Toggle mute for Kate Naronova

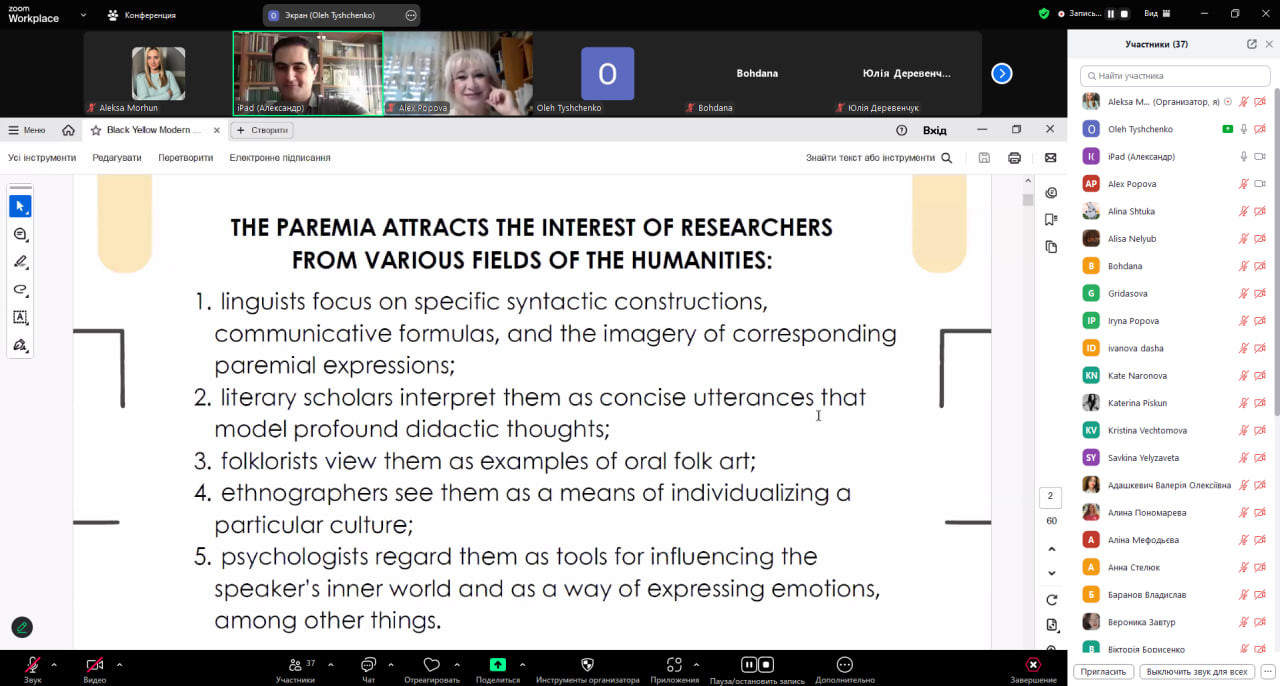(x=1243, y=375)
